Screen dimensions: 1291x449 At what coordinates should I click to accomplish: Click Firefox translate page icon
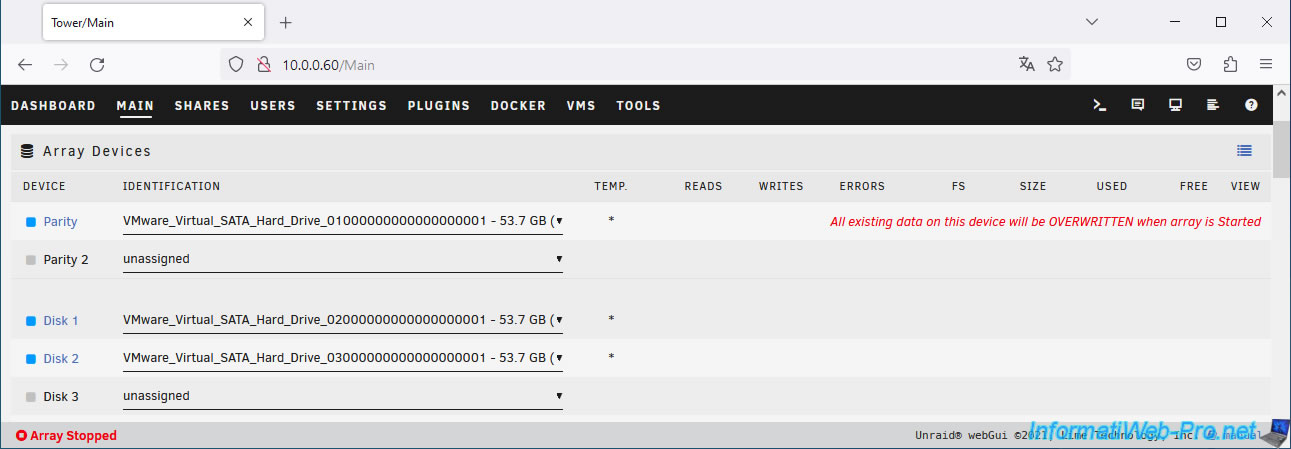click(1026, 64)
